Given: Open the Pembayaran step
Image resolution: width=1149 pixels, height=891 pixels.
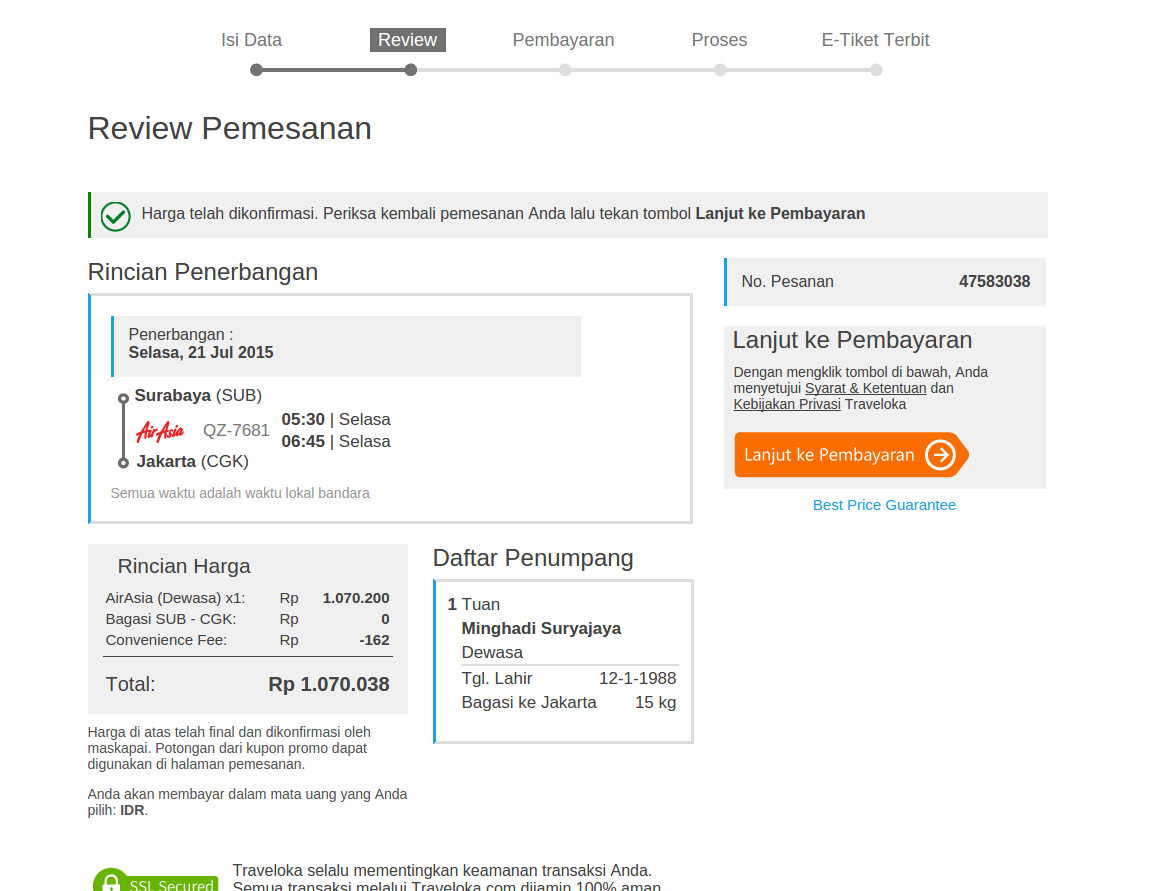Looking at the screenshot, I should pyautogui.click(x=563, y=40).
